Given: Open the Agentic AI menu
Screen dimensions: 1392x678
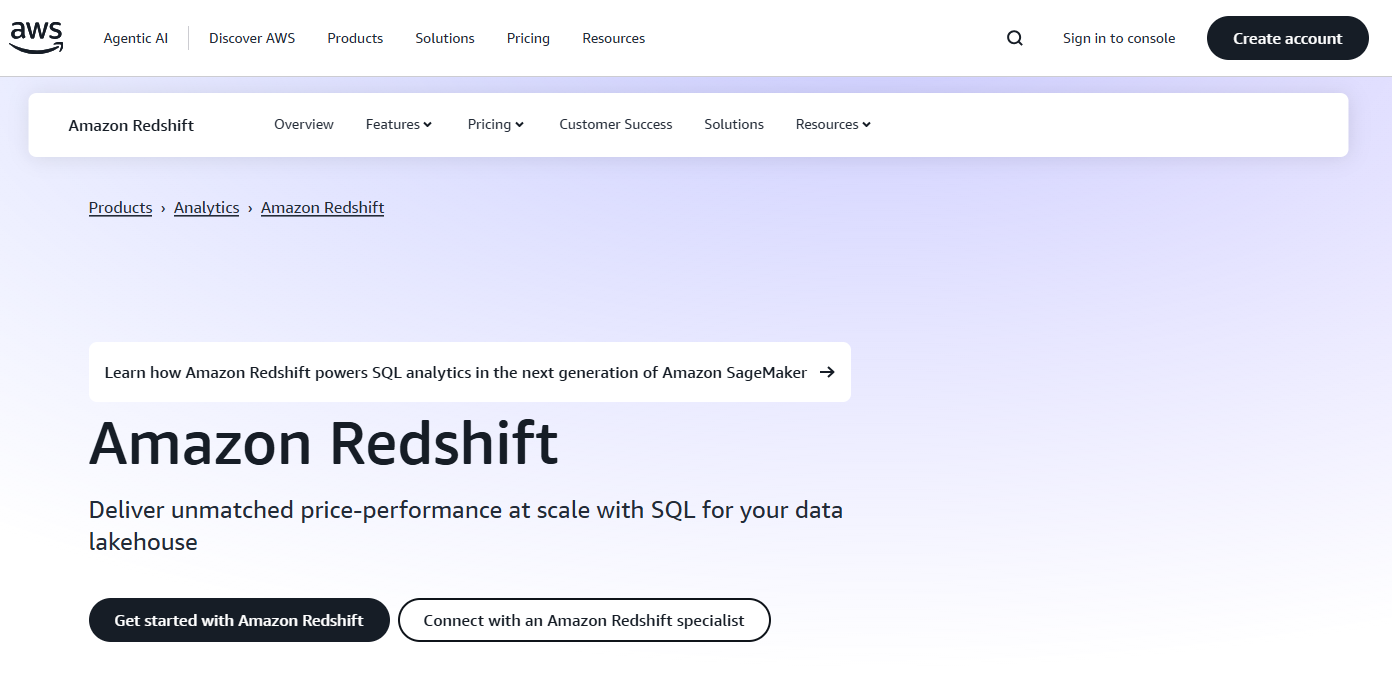Looking at the screenshot, I should coord(135,38).
